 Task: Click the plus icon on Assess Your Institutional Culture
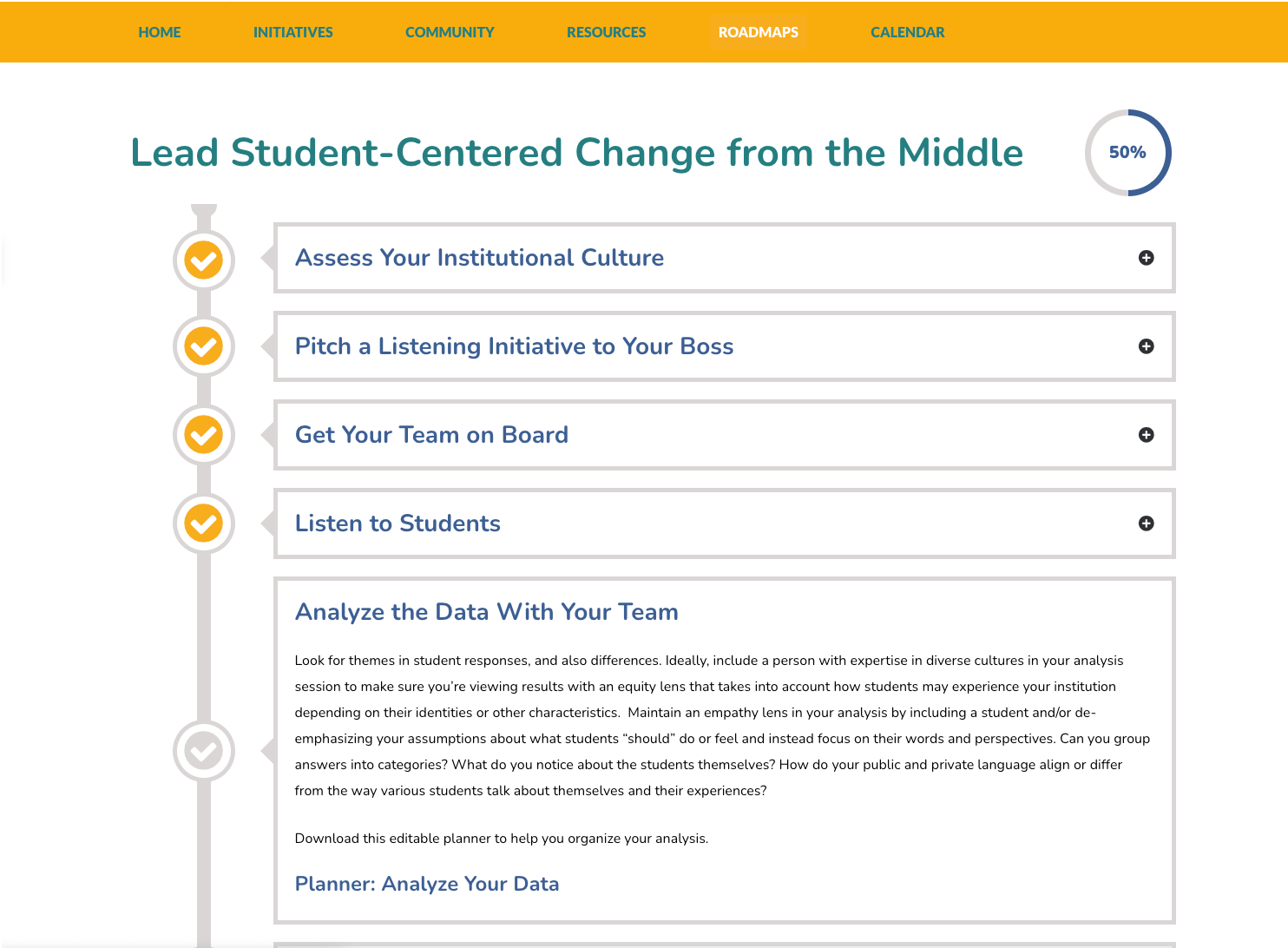click(1147, 258)
